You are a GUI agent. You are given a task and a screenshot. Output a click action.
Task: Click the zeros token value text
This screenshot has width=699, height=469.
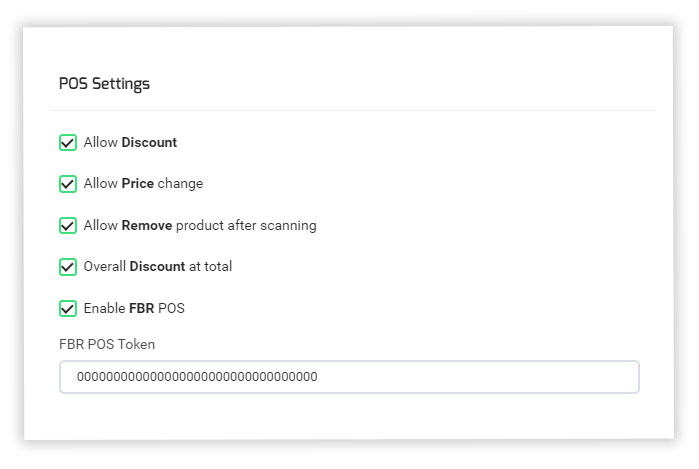pyautogui.click(x=197, y=377)
